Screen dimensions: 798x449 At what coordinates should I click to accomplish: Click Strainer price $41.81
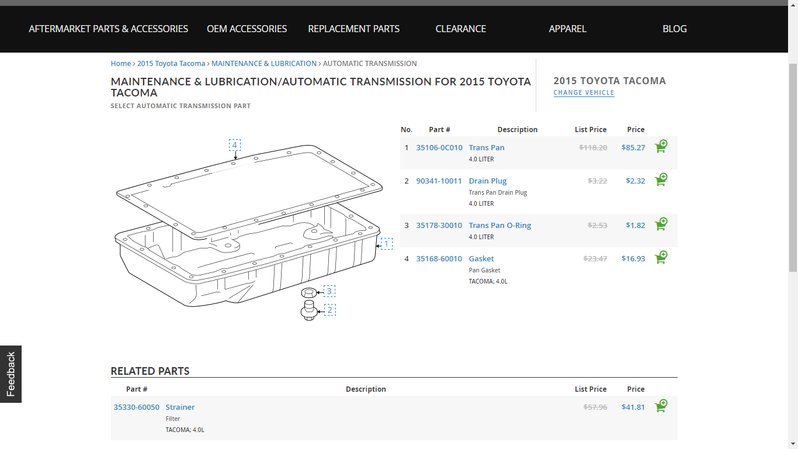point(633,407)
